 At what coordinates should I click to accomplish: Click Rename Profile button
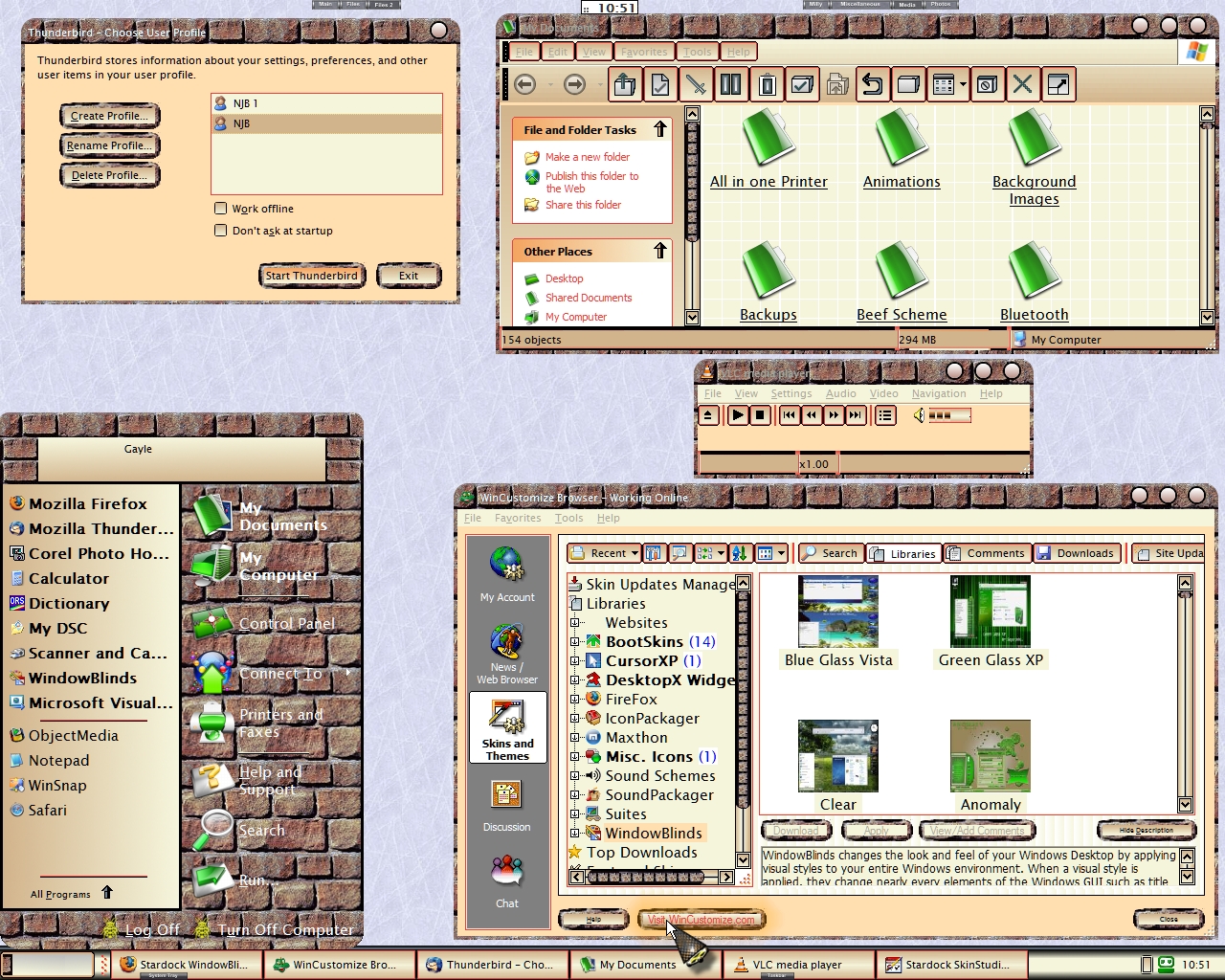(109, 145)
